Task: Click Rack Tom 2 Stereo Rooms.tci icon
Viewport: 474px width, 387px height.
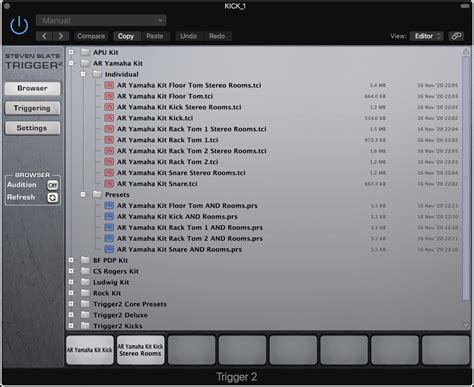Action: pos(109,151)
